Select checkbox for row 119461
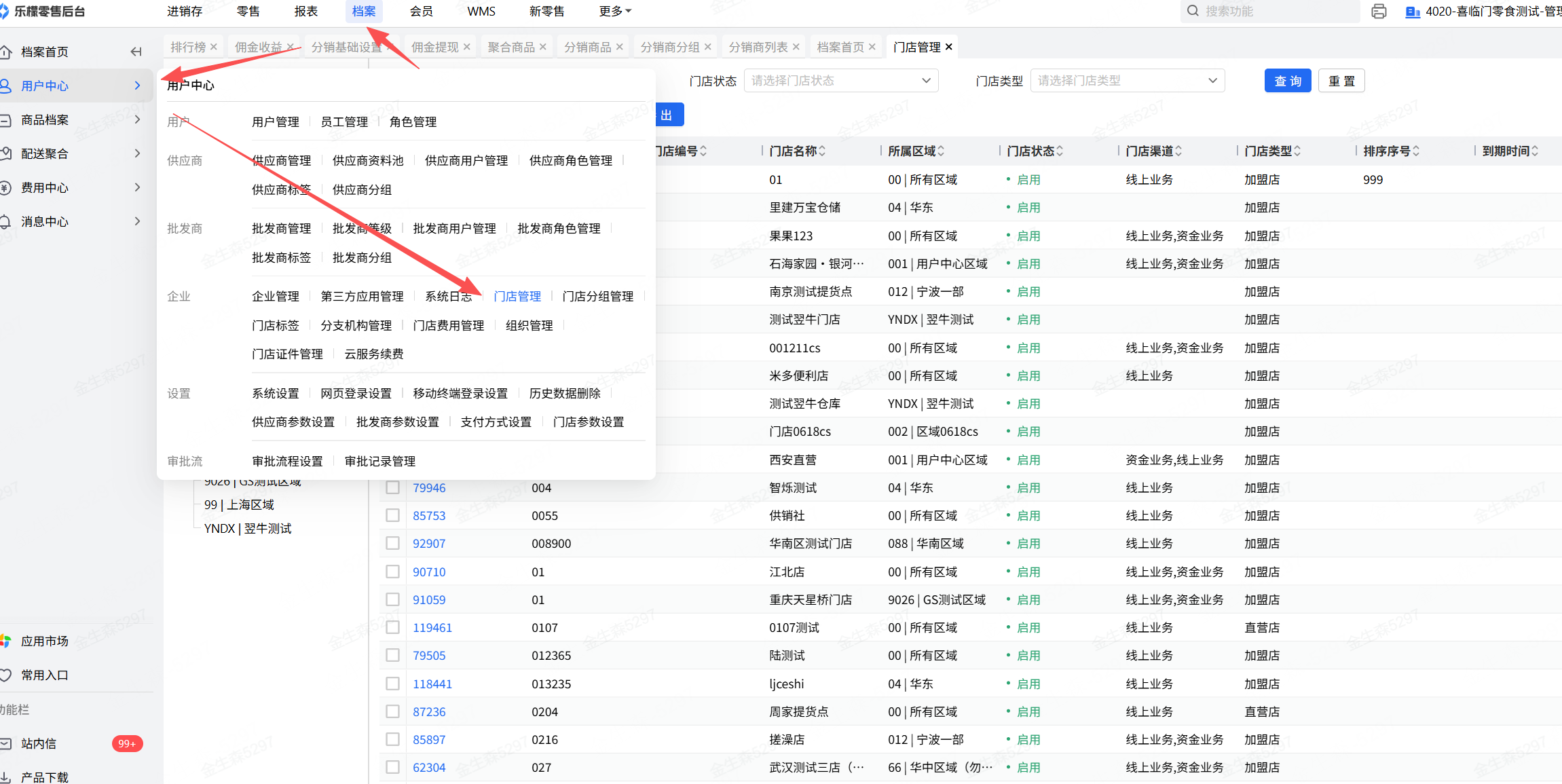The height and width of the screenshot is (784, 1562). [x=392, y=627]
